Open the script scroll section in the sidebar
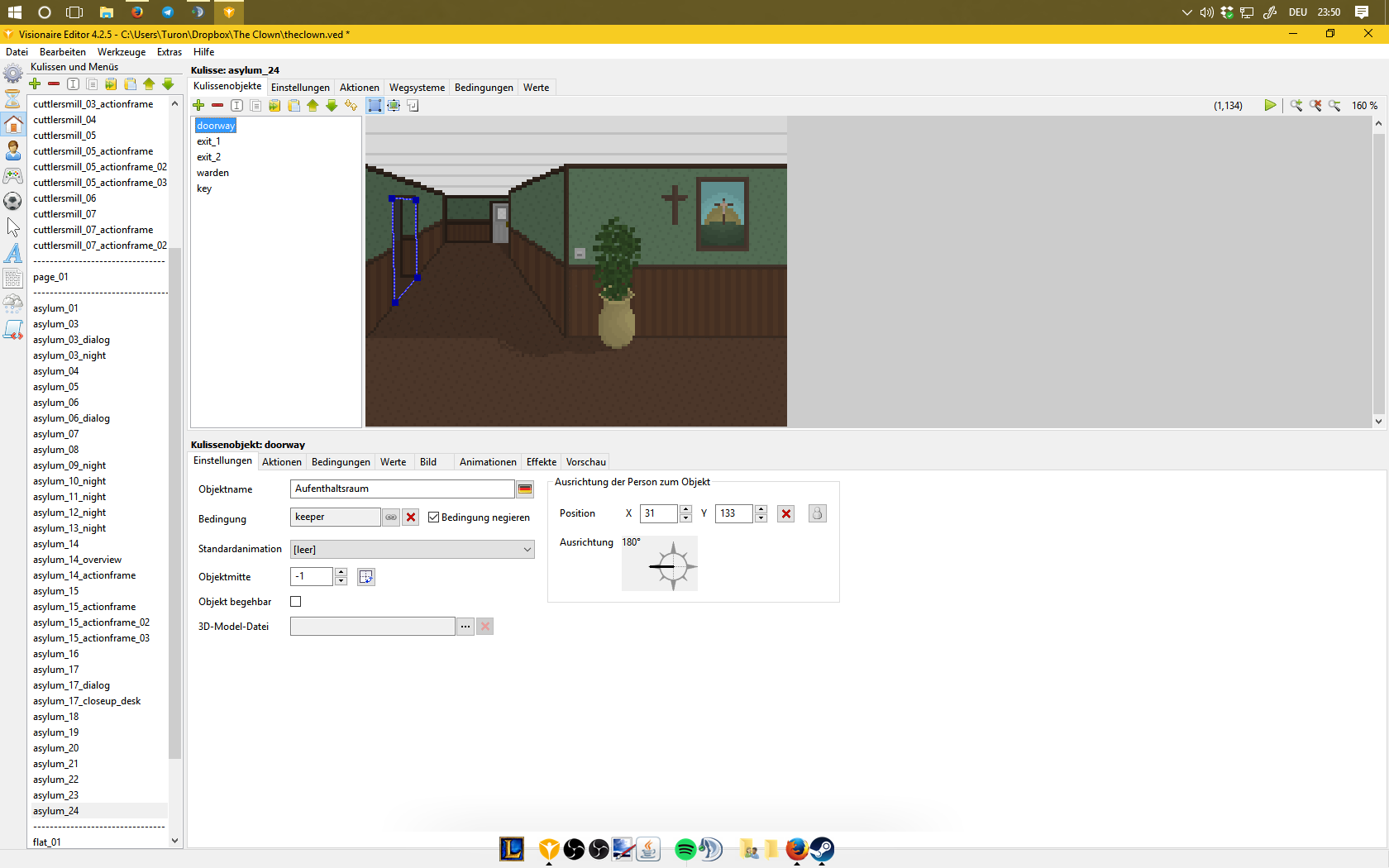This screenshot has height=868, width=1389. point(12,330)
